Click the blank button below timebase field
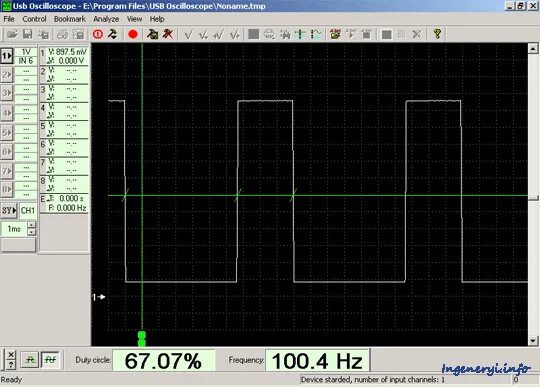540x387 pixels. 18,245
